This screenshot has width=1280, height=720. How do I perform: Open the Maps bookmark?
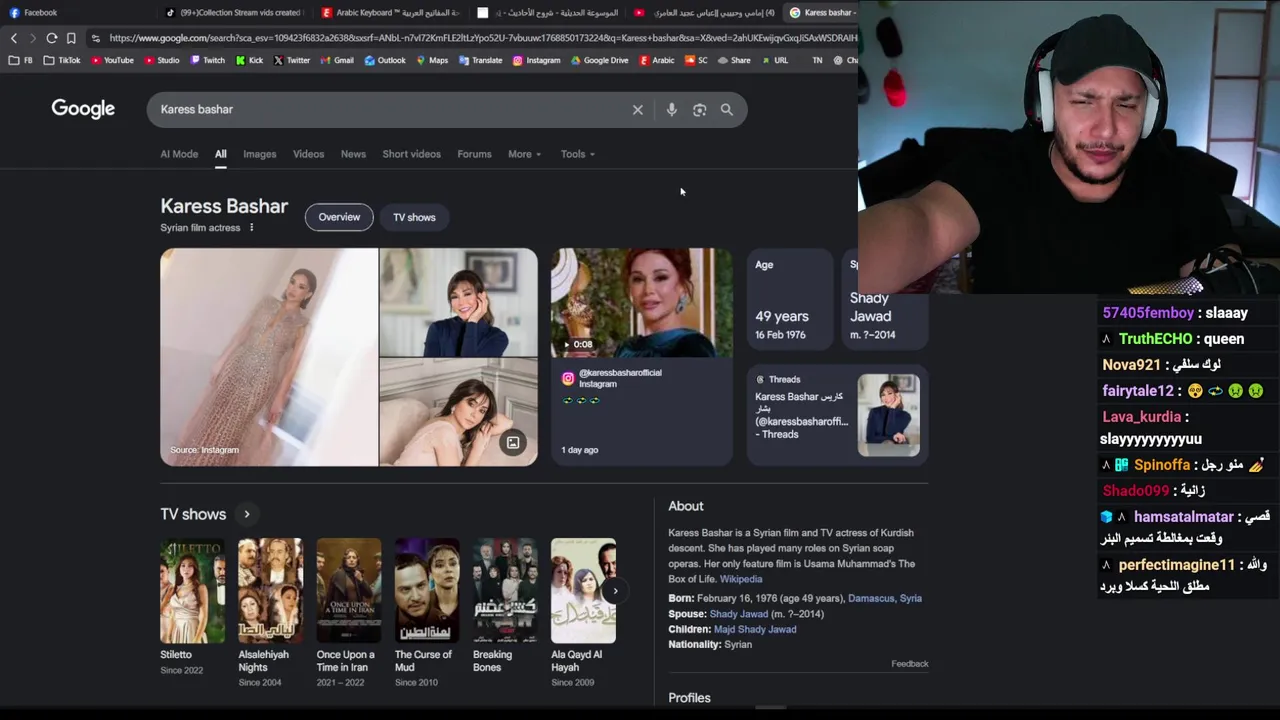pos(432,60)
